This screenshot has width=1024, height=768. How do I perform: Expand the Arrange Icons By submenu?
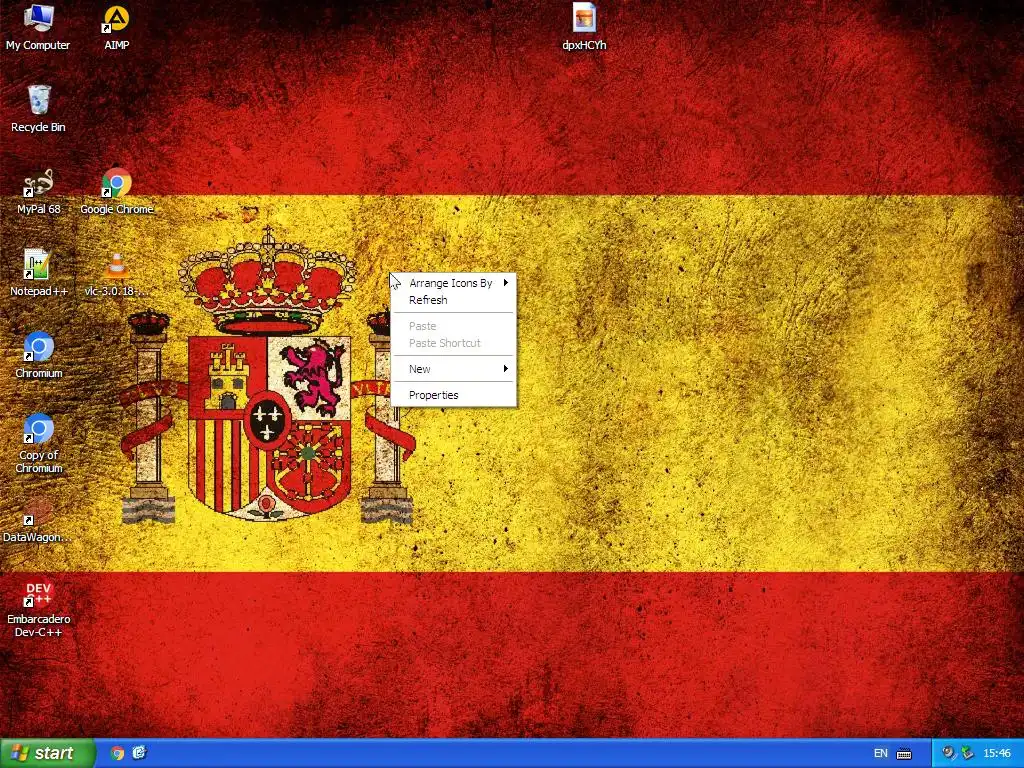(454, 283)
